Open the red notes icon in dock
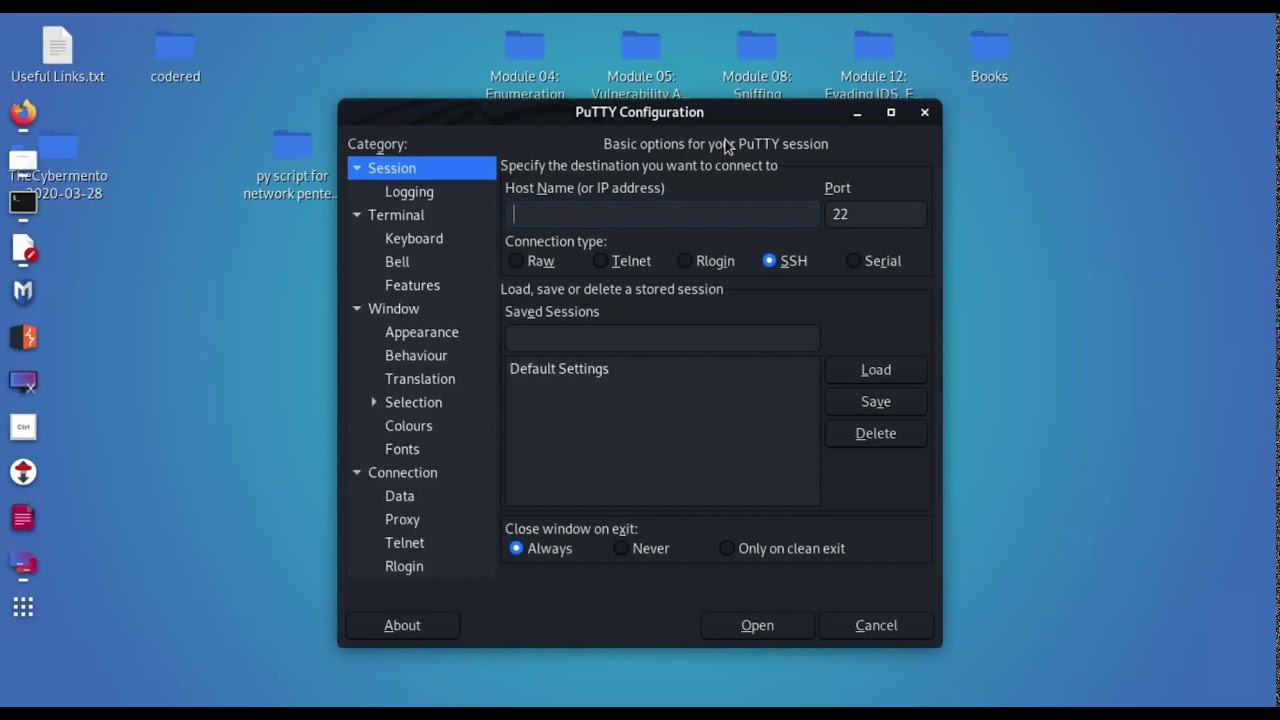The width and height of the screenshot is (1280, 720). pos(23,518)
